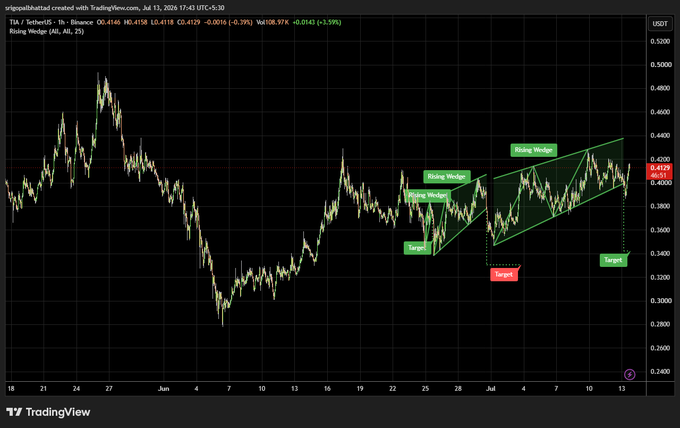Click the Jun month label on time axis
Viewport: 680px width, 428px height.
163,389
